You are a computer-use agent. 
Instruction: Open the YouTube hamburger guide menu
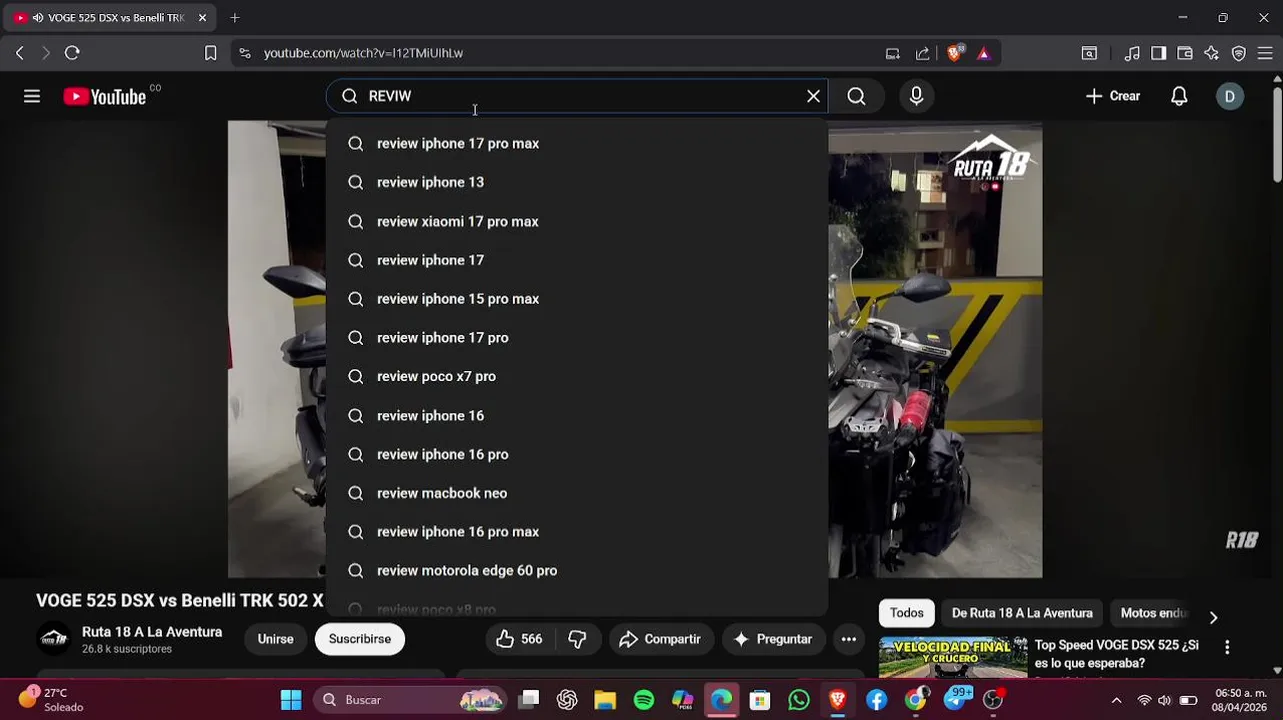(x=32, y=96)
